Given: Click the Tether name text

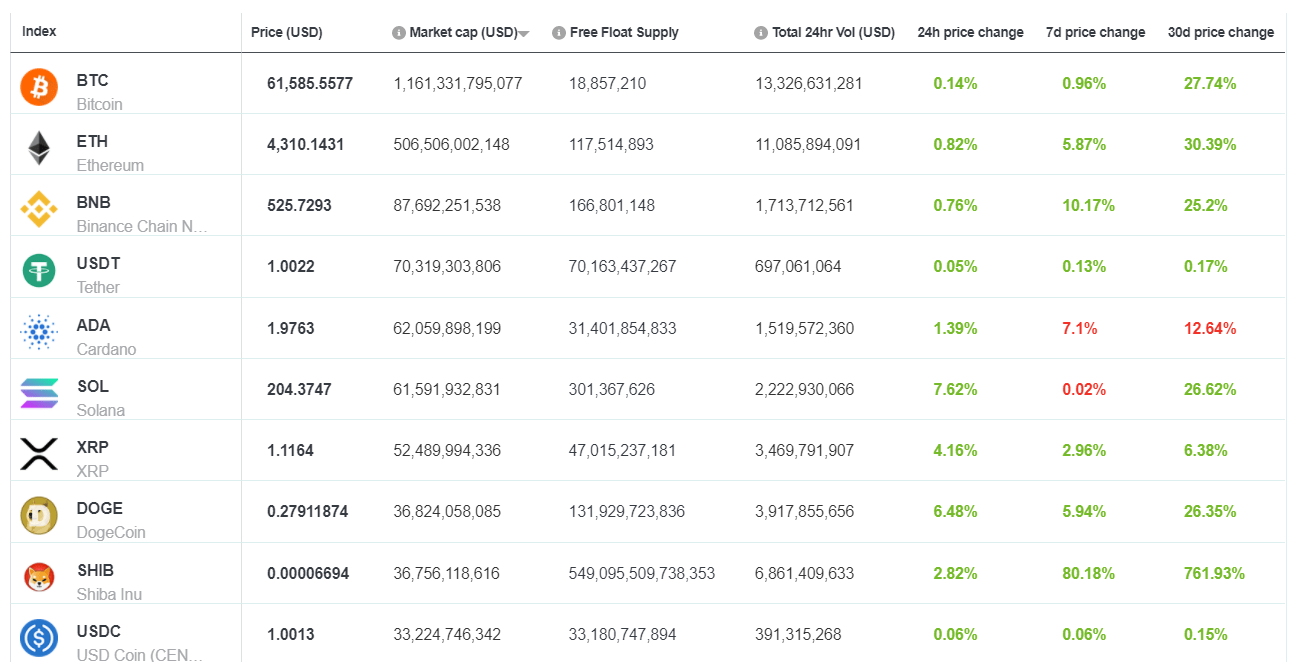Looking at the screenshot, I should click(98, 287).
